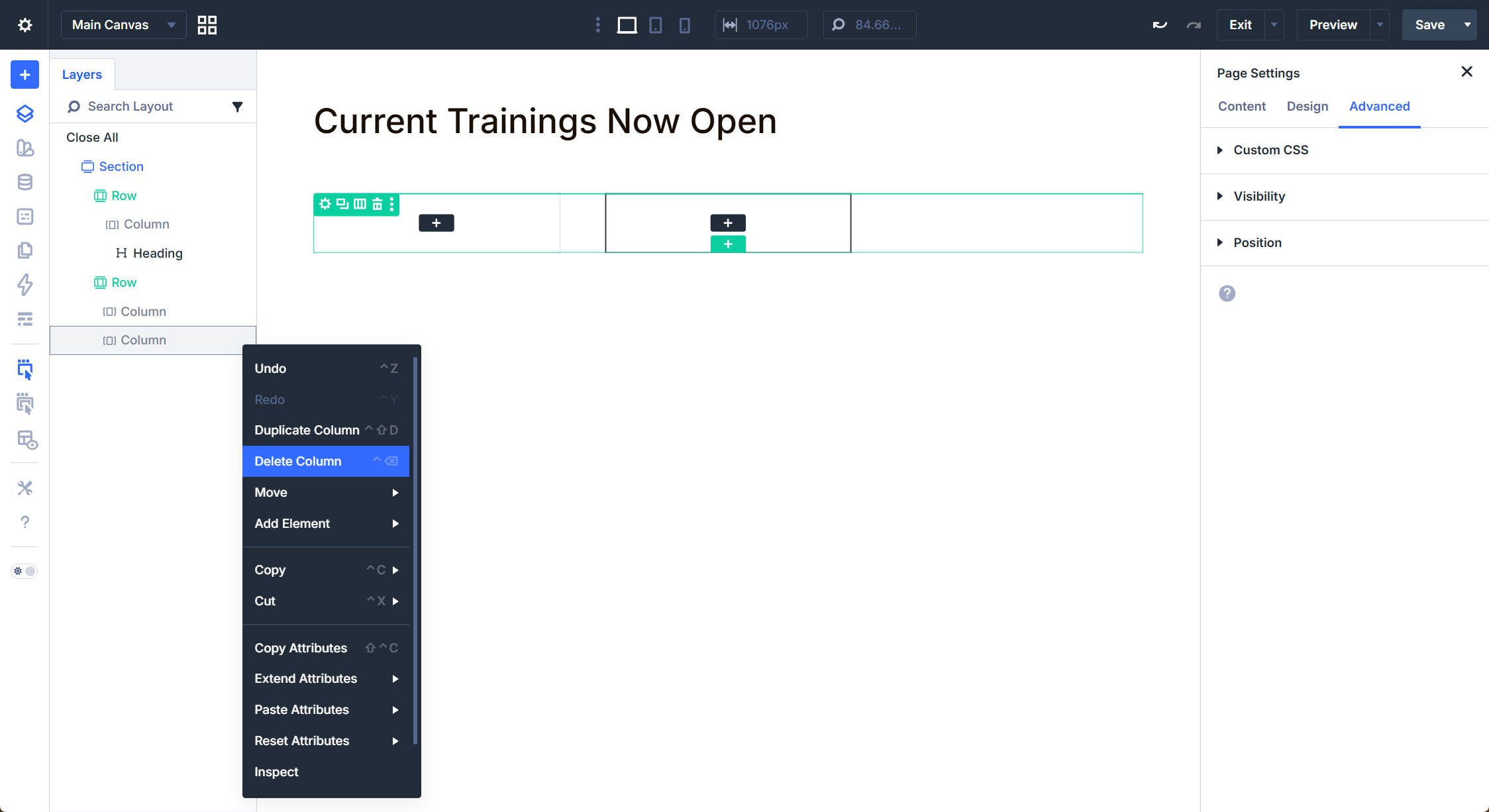1489x812 pixels.
Task: Select the tablet view icon
Action: (x=655, y=25)
